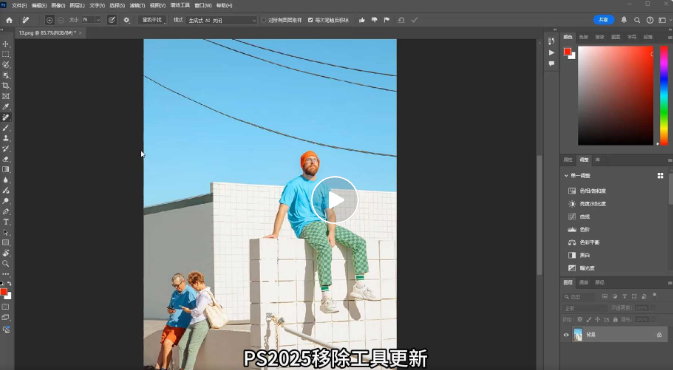The height and width of the screenshot is (370, 673).
Task: Select the Move tool
Action: tap(6, 44)
